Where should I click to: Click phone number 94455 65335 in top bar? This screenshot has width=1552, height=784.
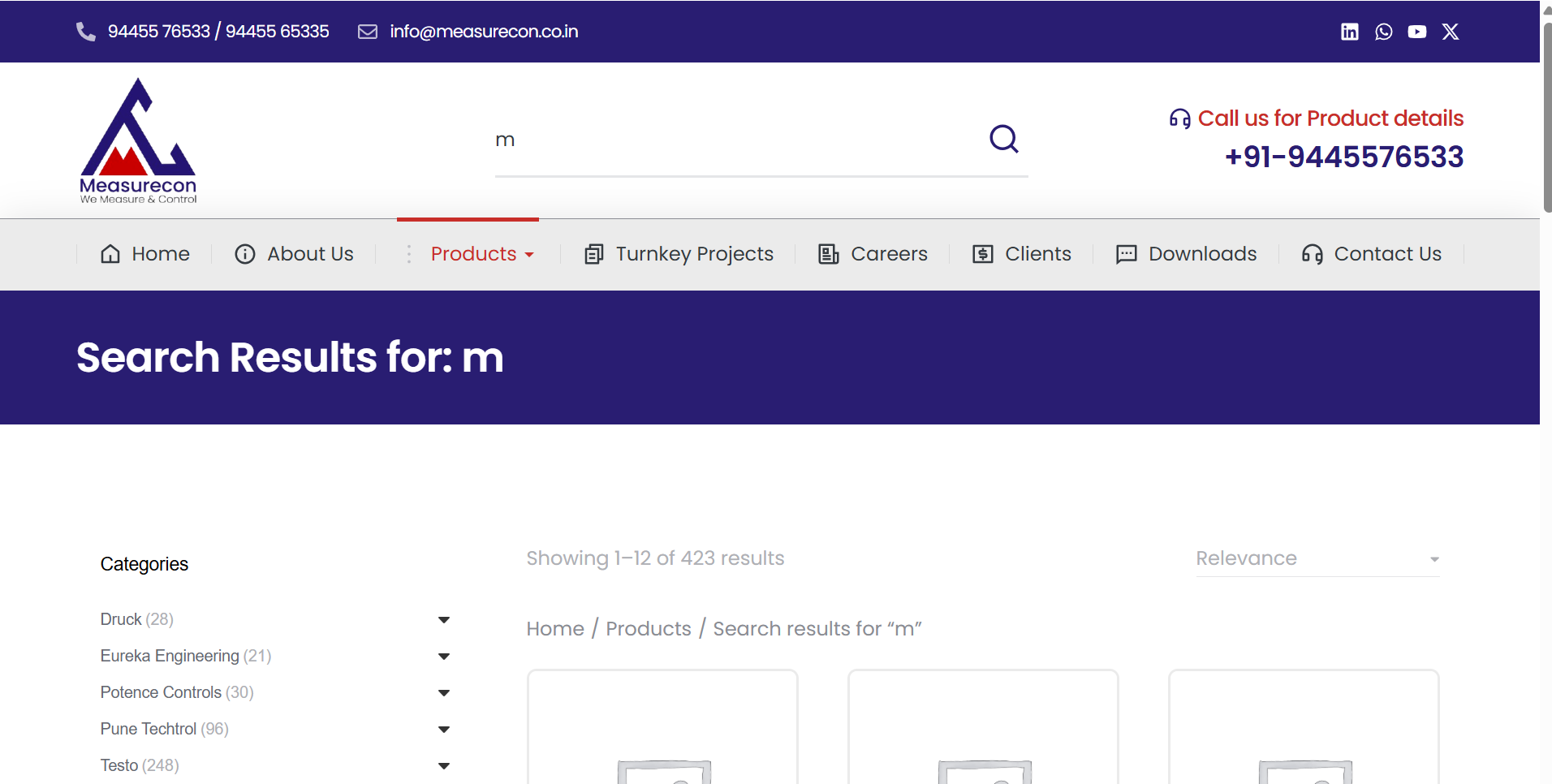pyautogui.click(x=278, y=32)
